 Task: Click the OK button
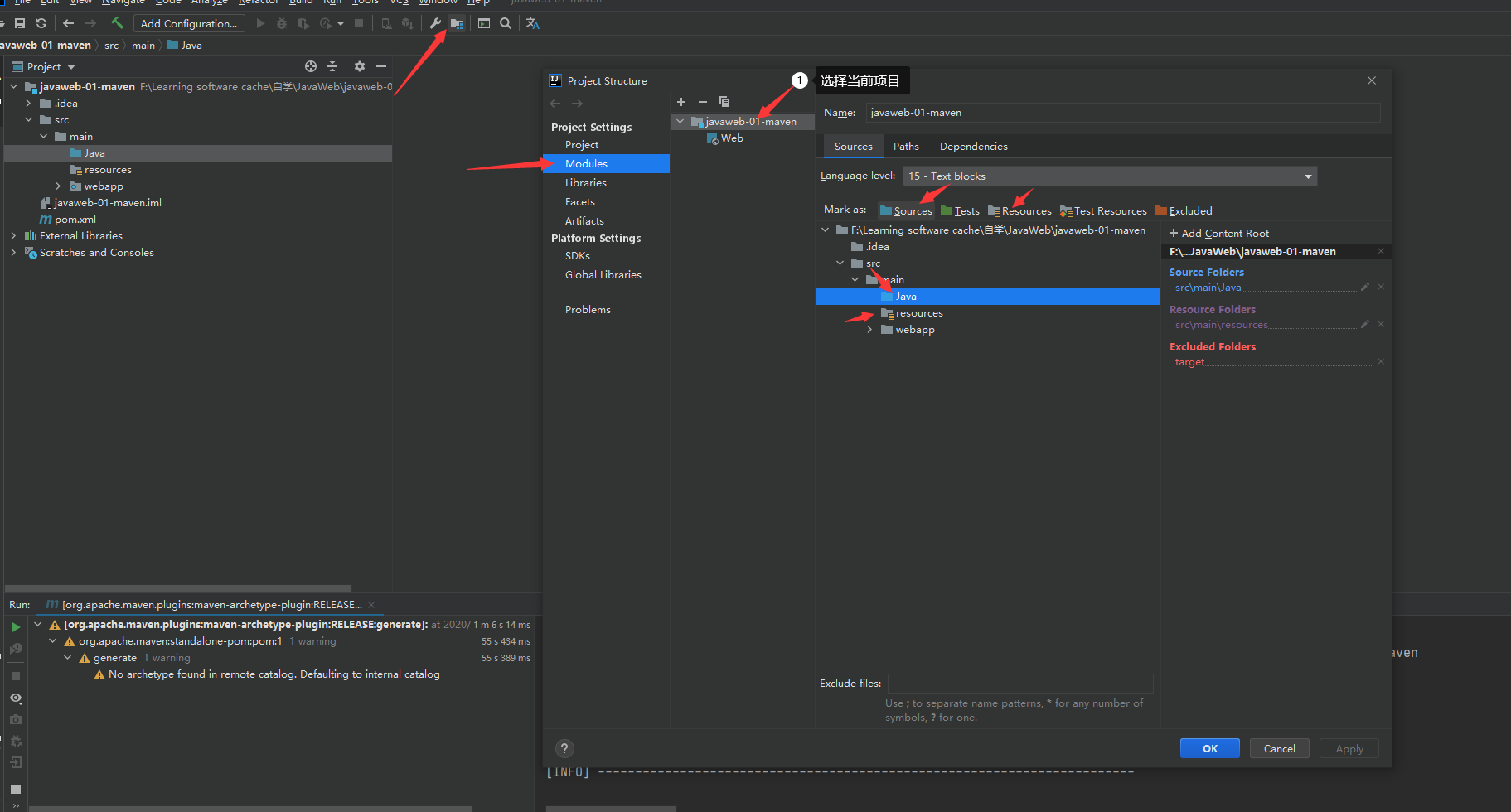tap(1209, 748)
